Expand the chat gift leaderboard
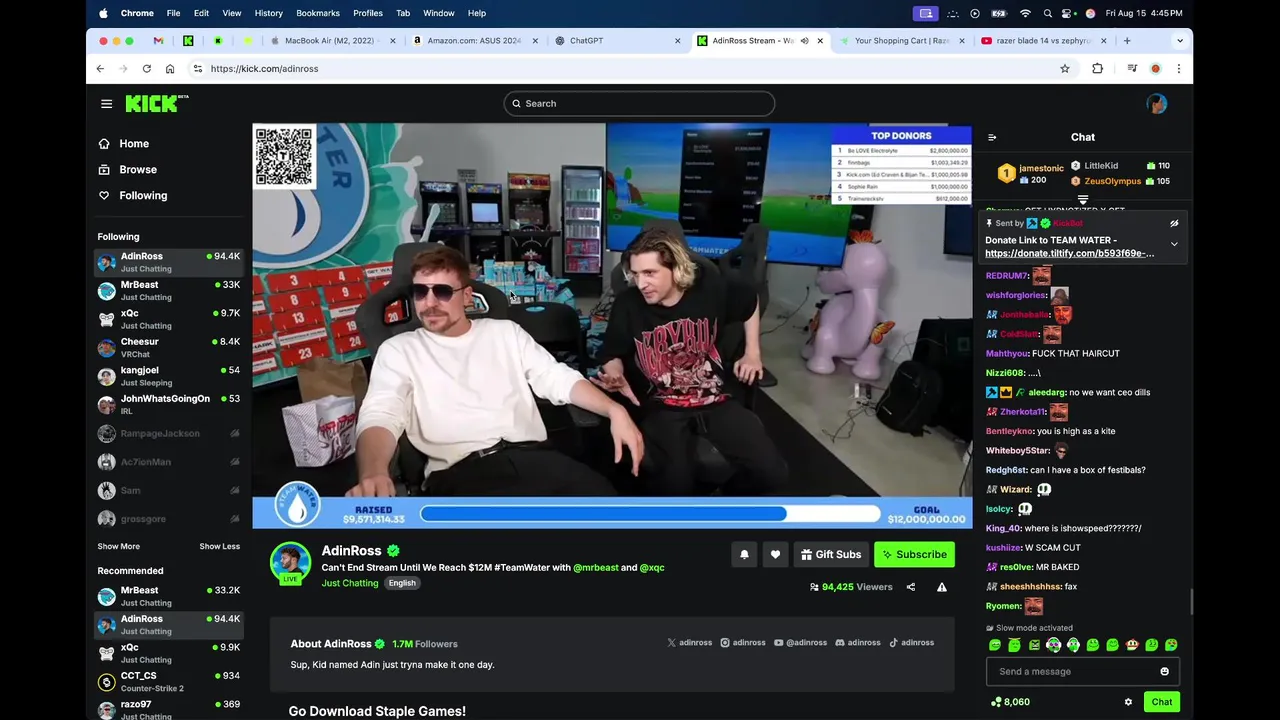This screenshot has width=1280, height=720. pos(1083,200)
